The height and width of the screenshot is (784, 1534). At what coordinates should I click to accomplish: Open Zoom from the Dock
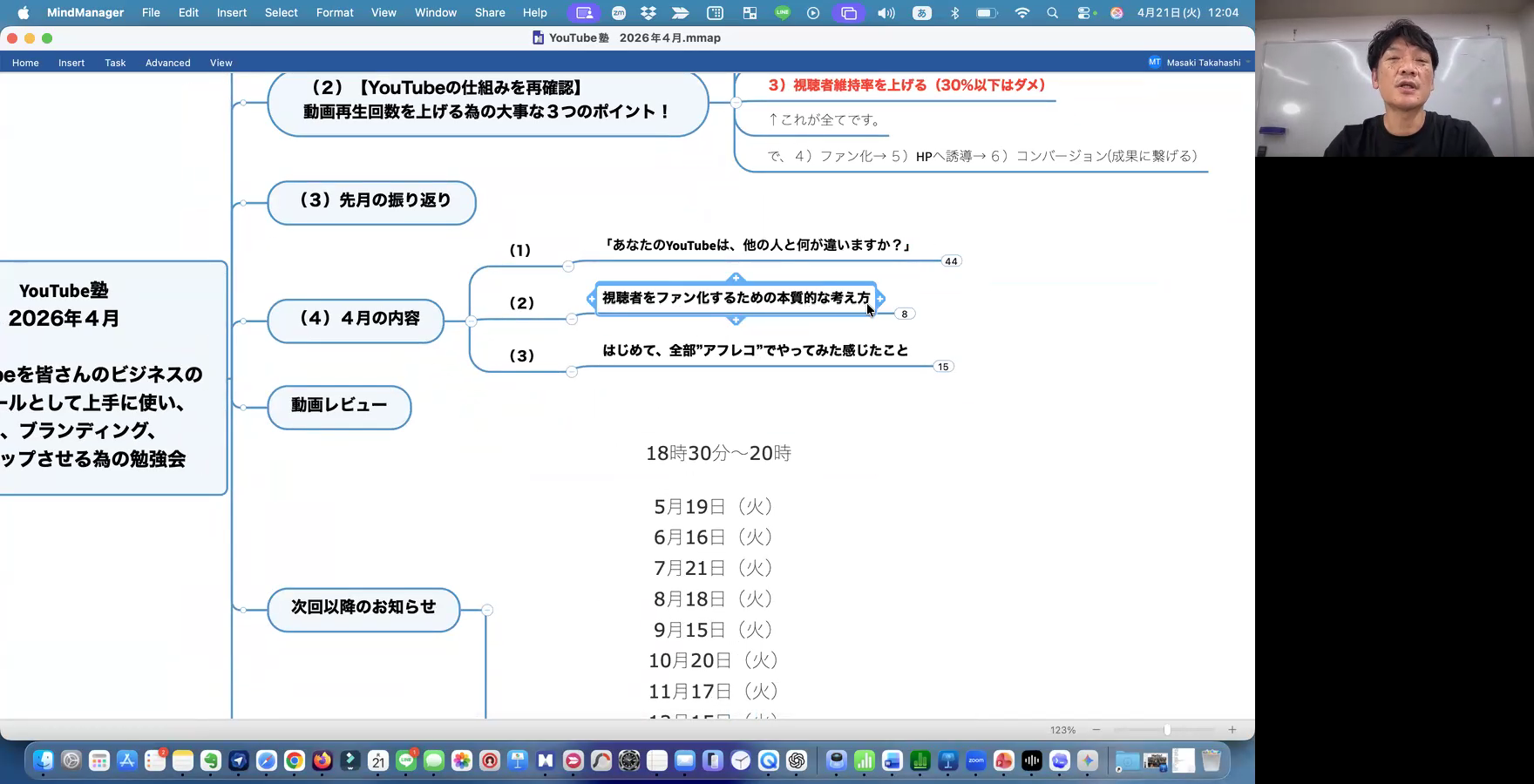pos(975,761)
